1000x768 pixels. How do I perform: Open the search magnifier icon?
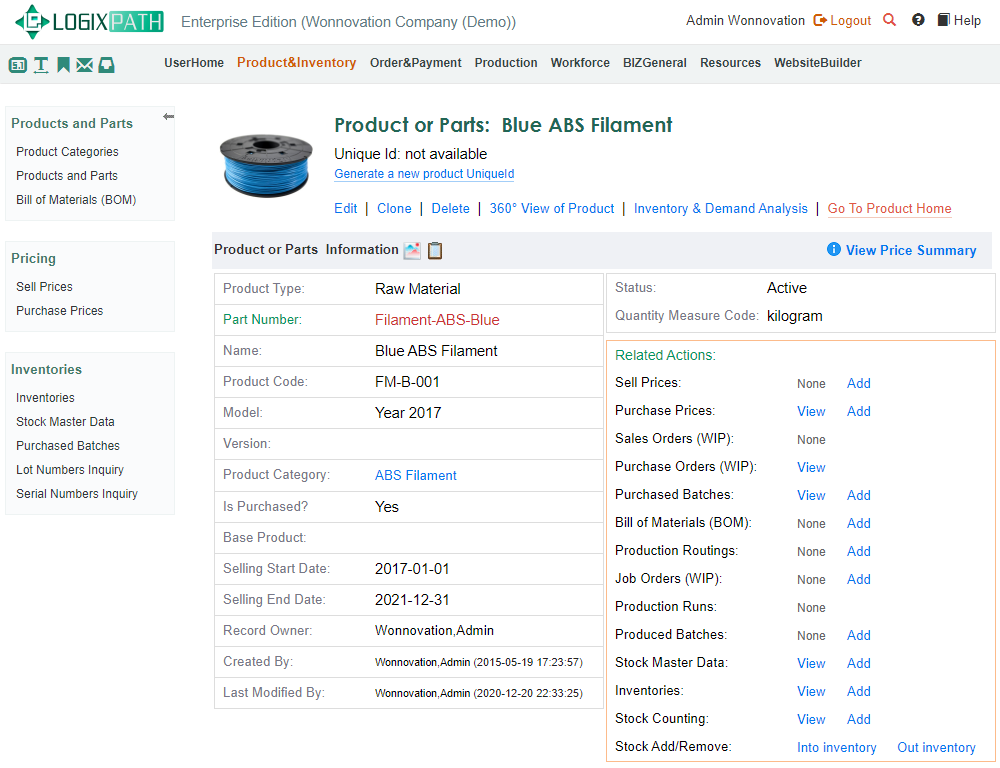889,19
